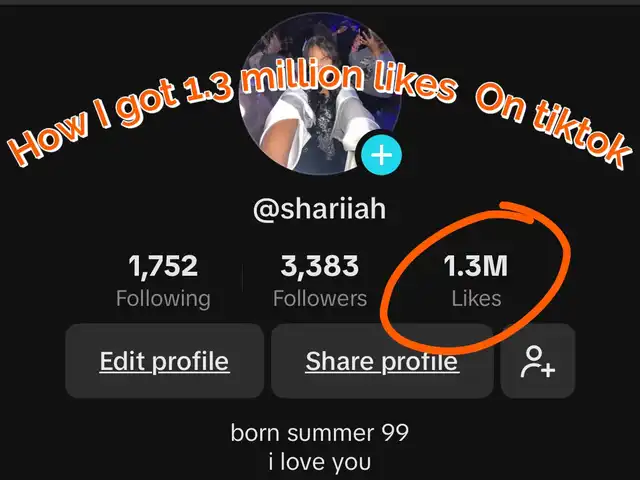The image size is (640, 480).
Task: Click the '1.3' number in orange caption
Action: coord(209,88)
